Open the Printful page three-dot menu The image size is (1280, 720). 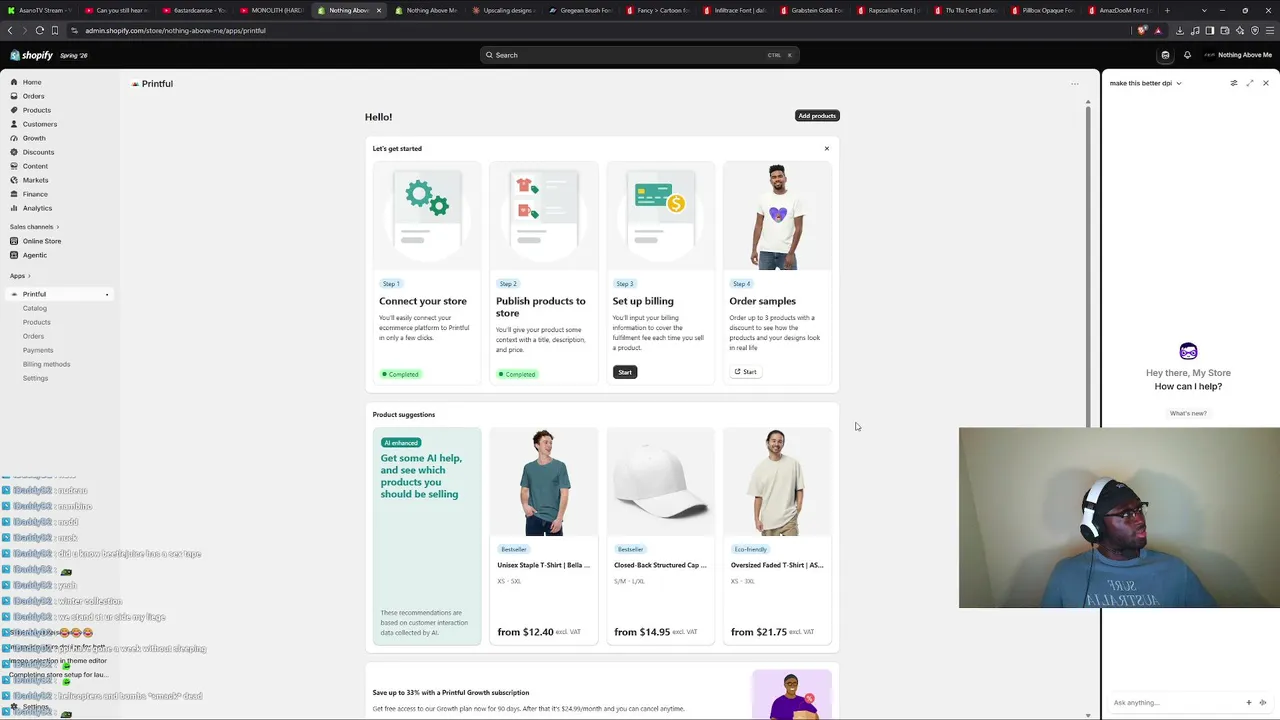1075,84
